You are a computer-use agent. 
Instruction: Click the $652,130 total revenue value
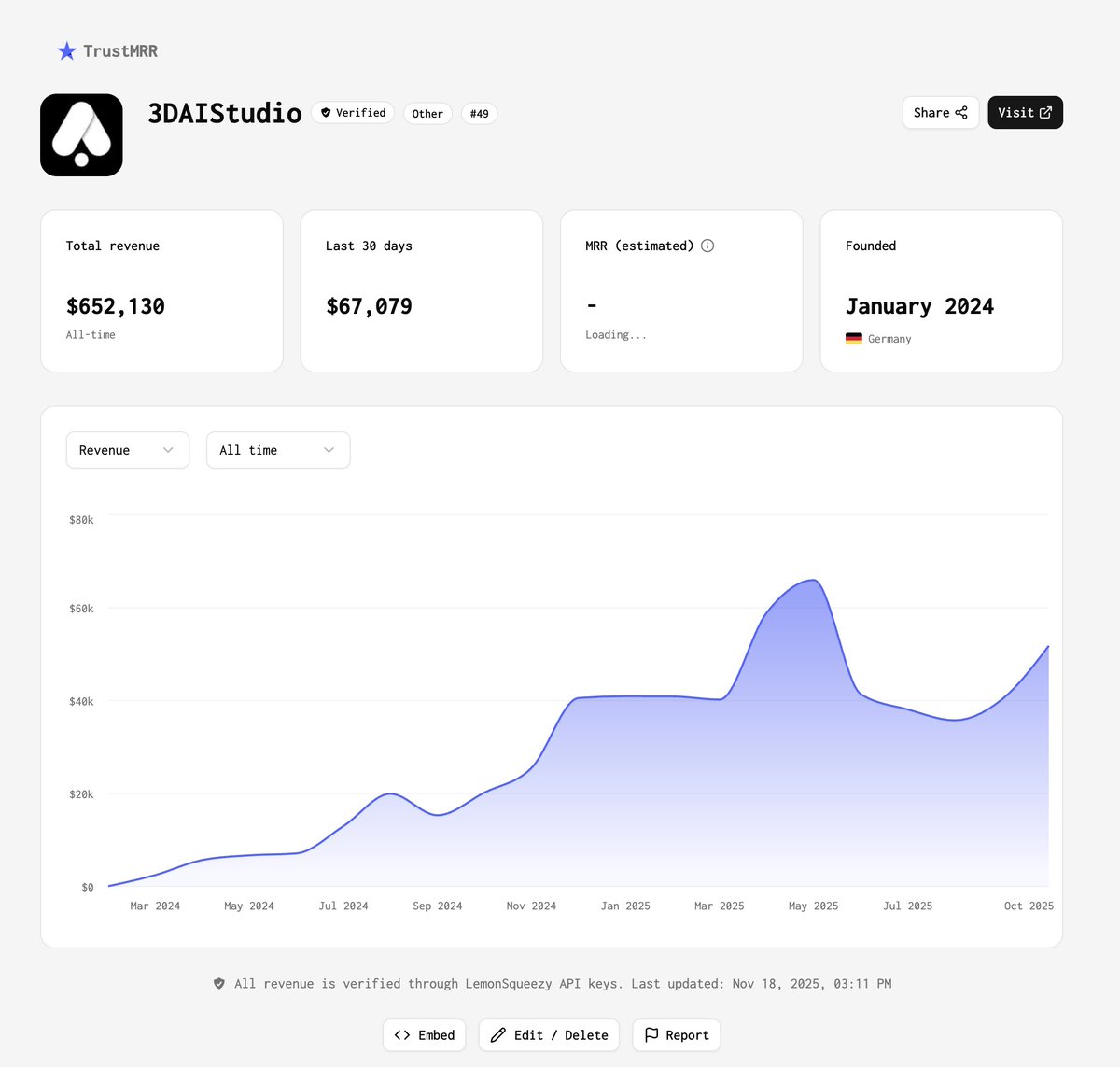tap(116, 306)
